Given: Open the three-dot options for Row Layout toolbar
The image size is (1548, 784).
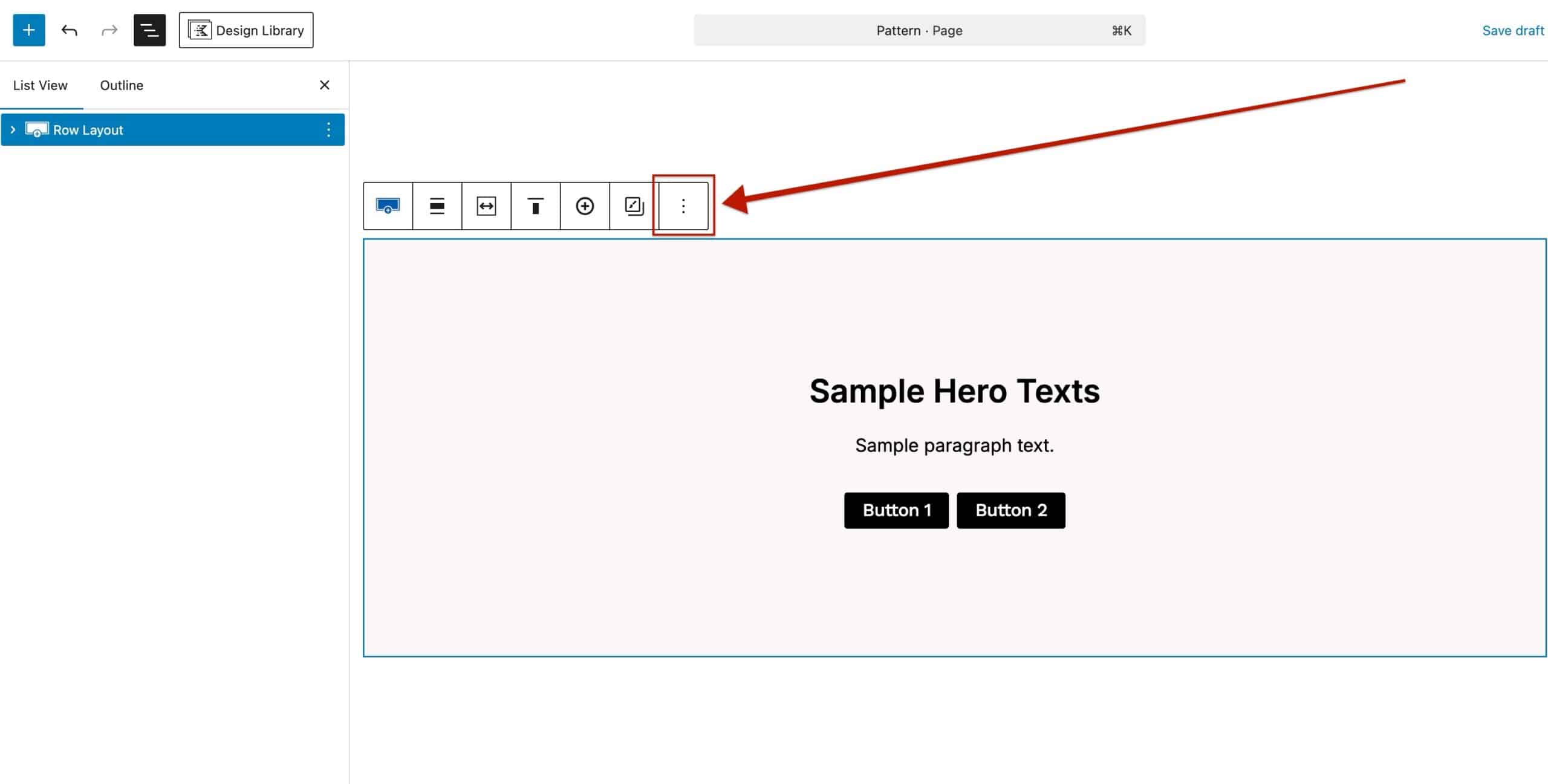Looking at the screenshot, I should [682, 206].
